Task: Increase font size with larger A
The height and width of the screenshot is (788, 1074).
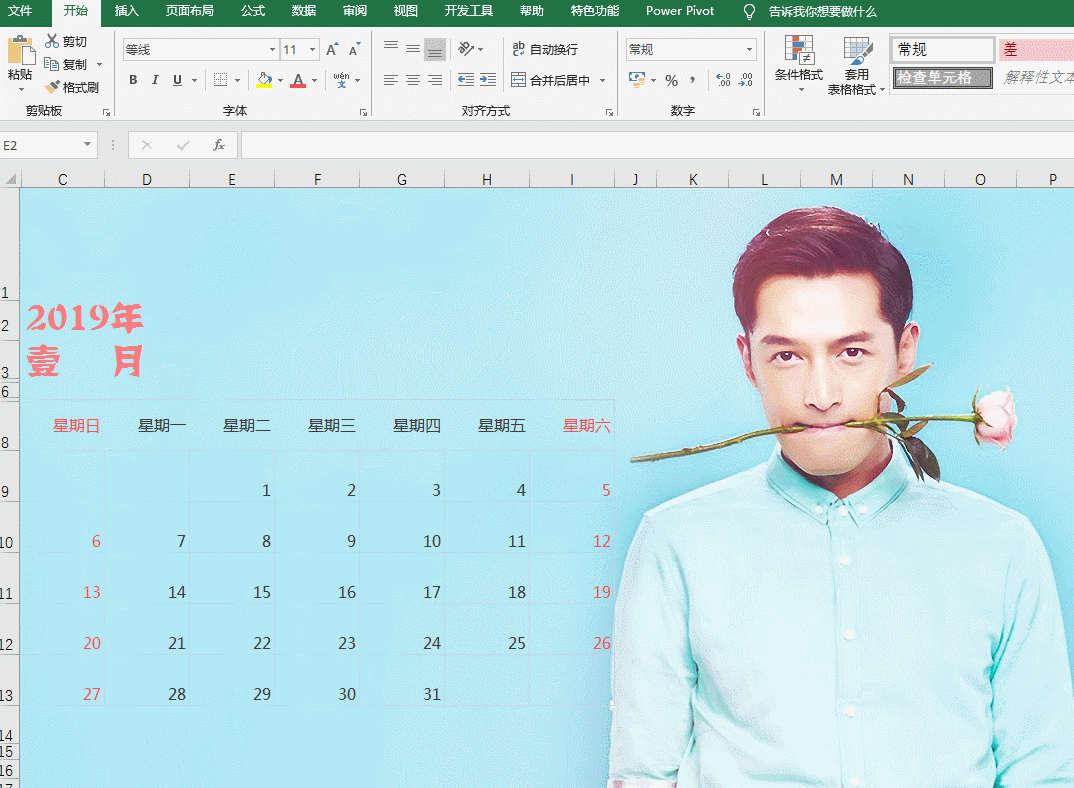Action: 332,49
